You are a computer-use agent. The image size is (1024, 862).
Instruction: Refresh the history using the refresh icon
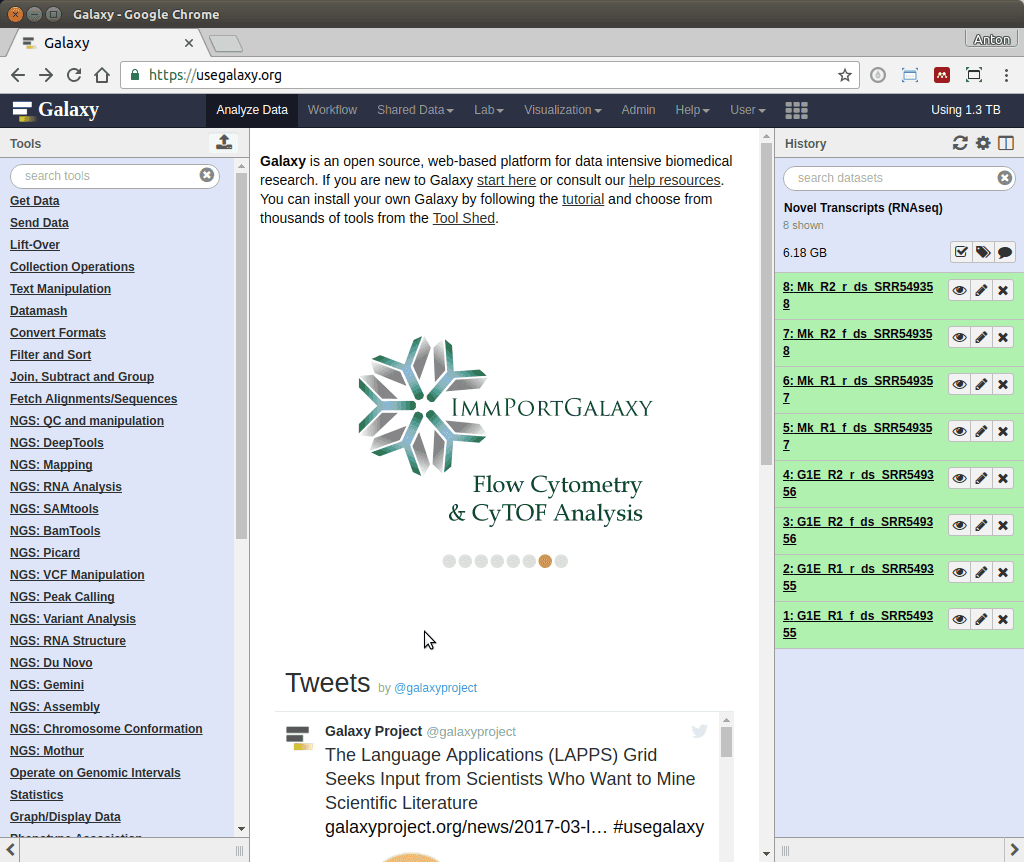click(960, 143)
